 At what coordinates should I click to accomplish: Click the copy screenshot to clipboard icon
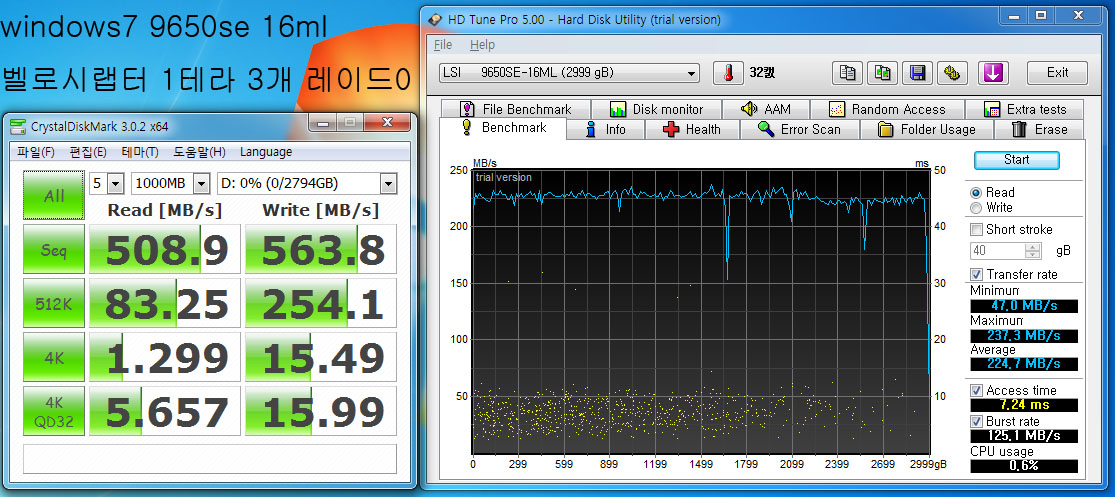click(882, 73)
